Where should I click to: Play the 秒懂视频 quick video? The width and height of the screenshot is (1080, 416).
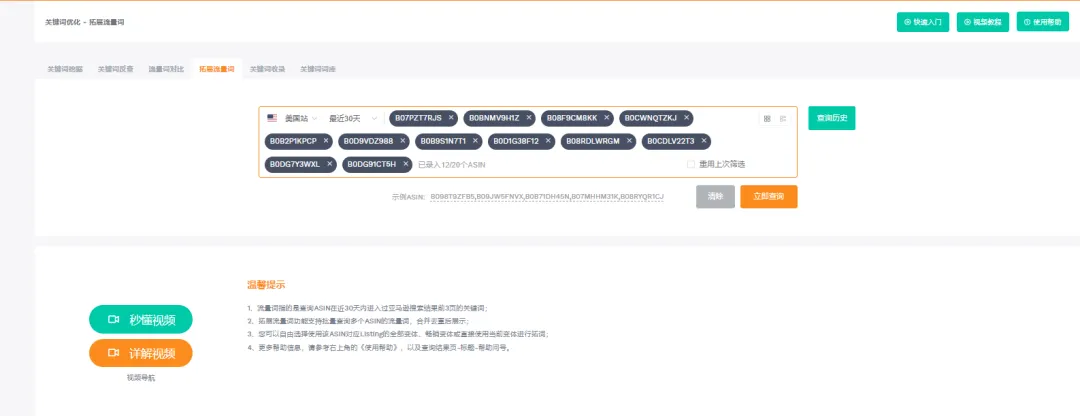pos(141,320)
